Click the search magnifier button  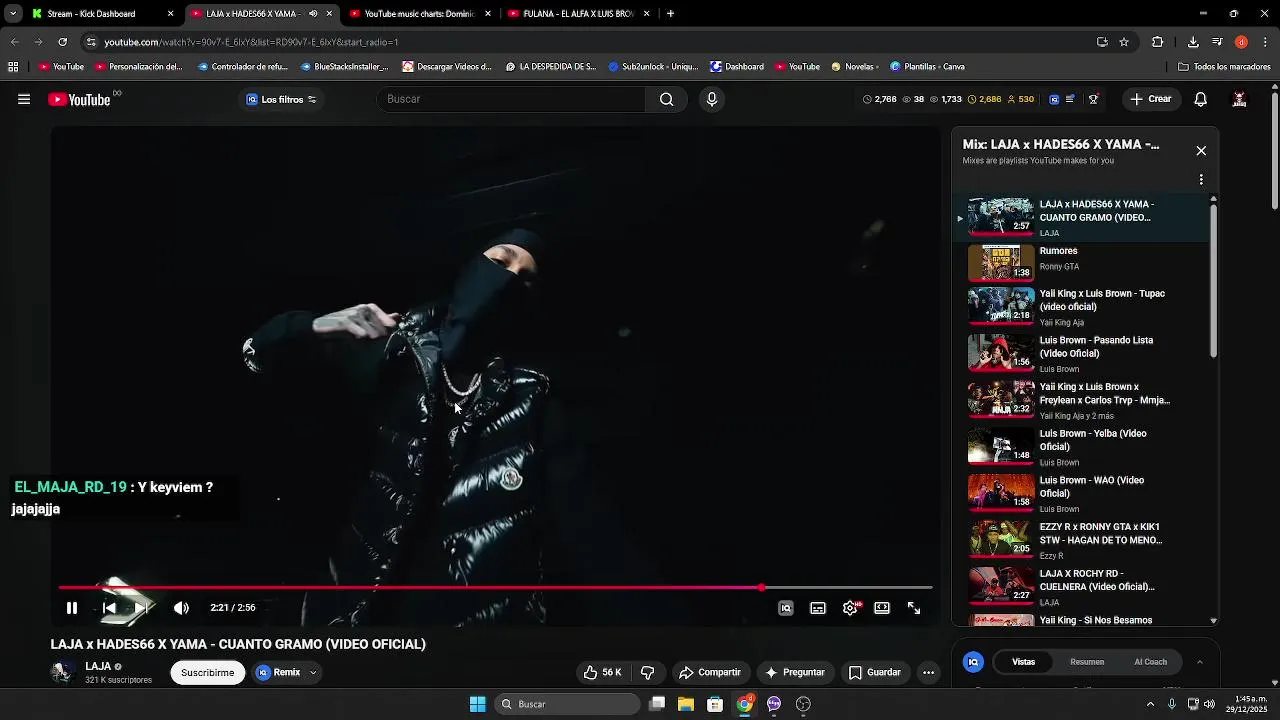point(667,99)
